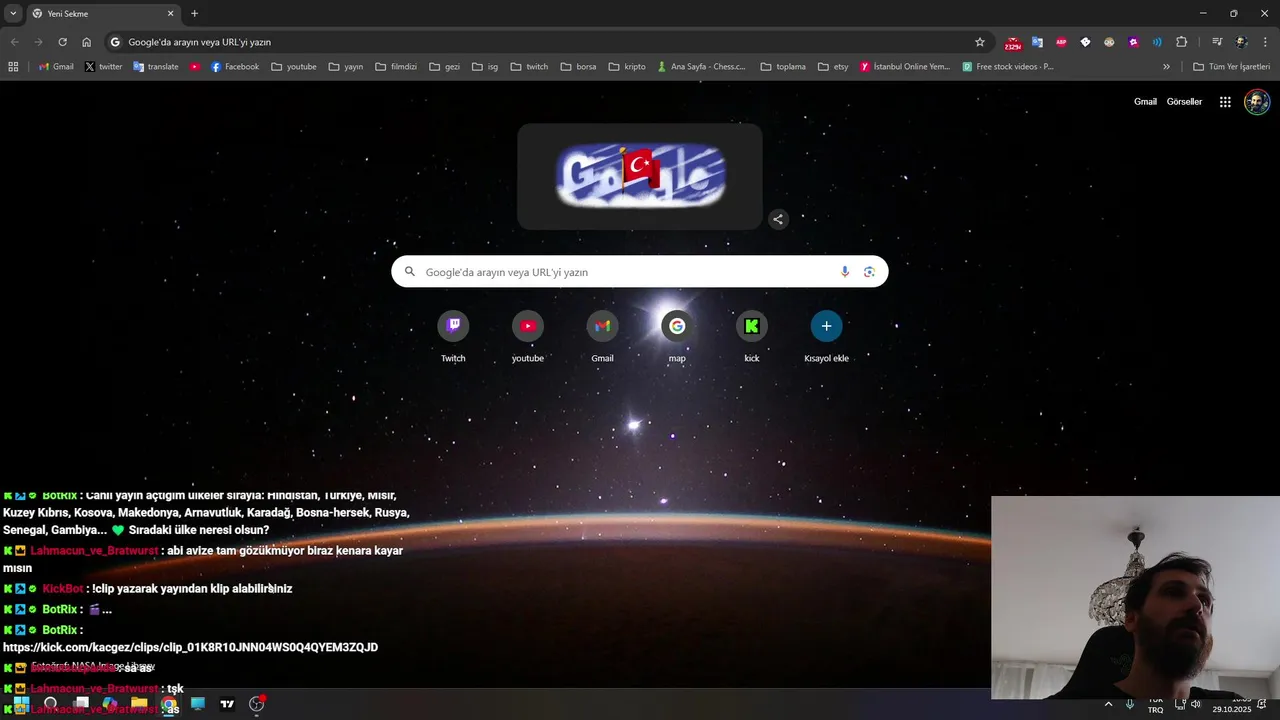Open the kick shortcut tile
The image size is (1280, 720).
[x=752, y=337]
